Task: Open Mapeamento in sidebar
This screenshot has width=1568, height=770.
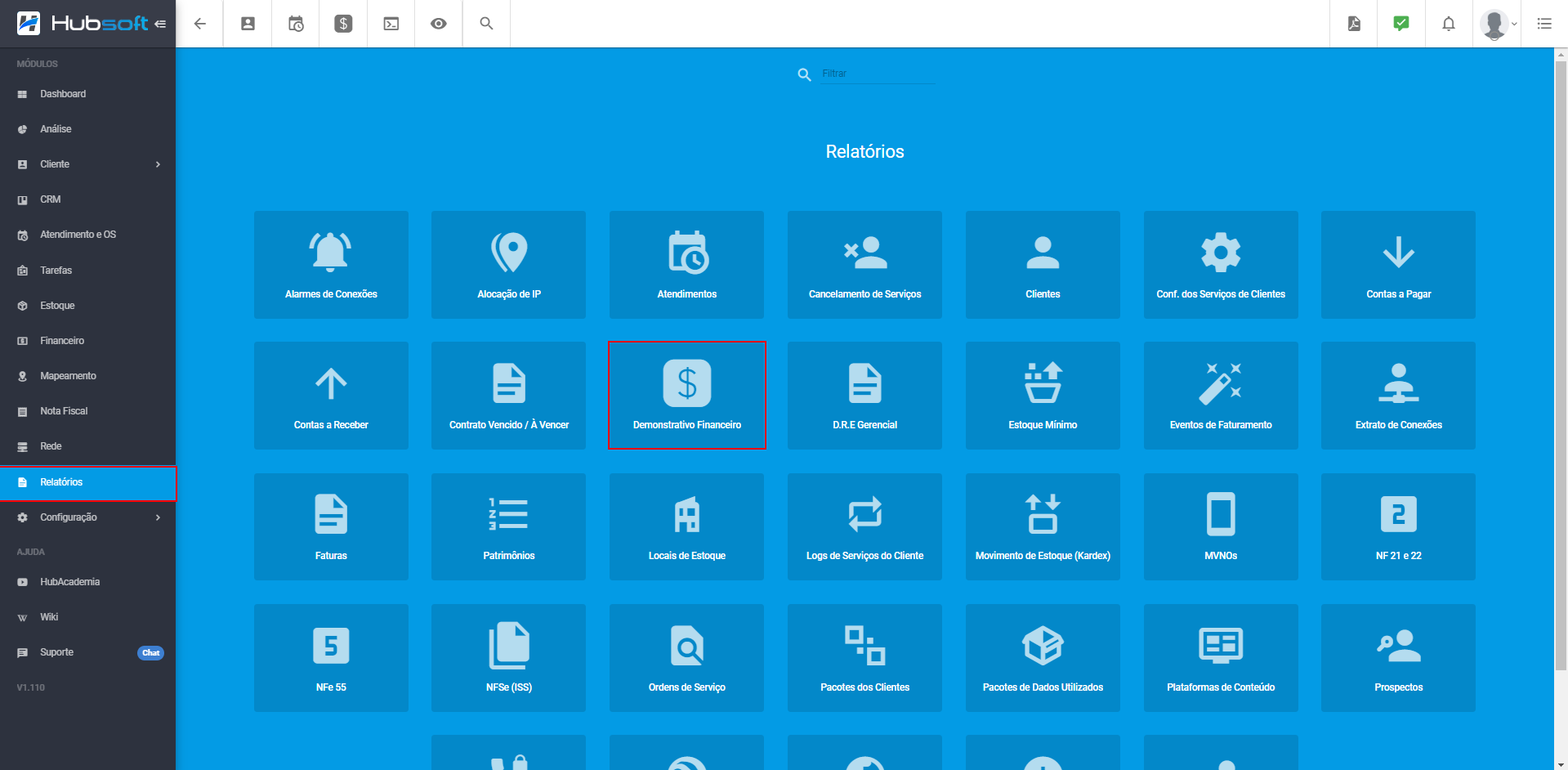Action: point(87,376)
